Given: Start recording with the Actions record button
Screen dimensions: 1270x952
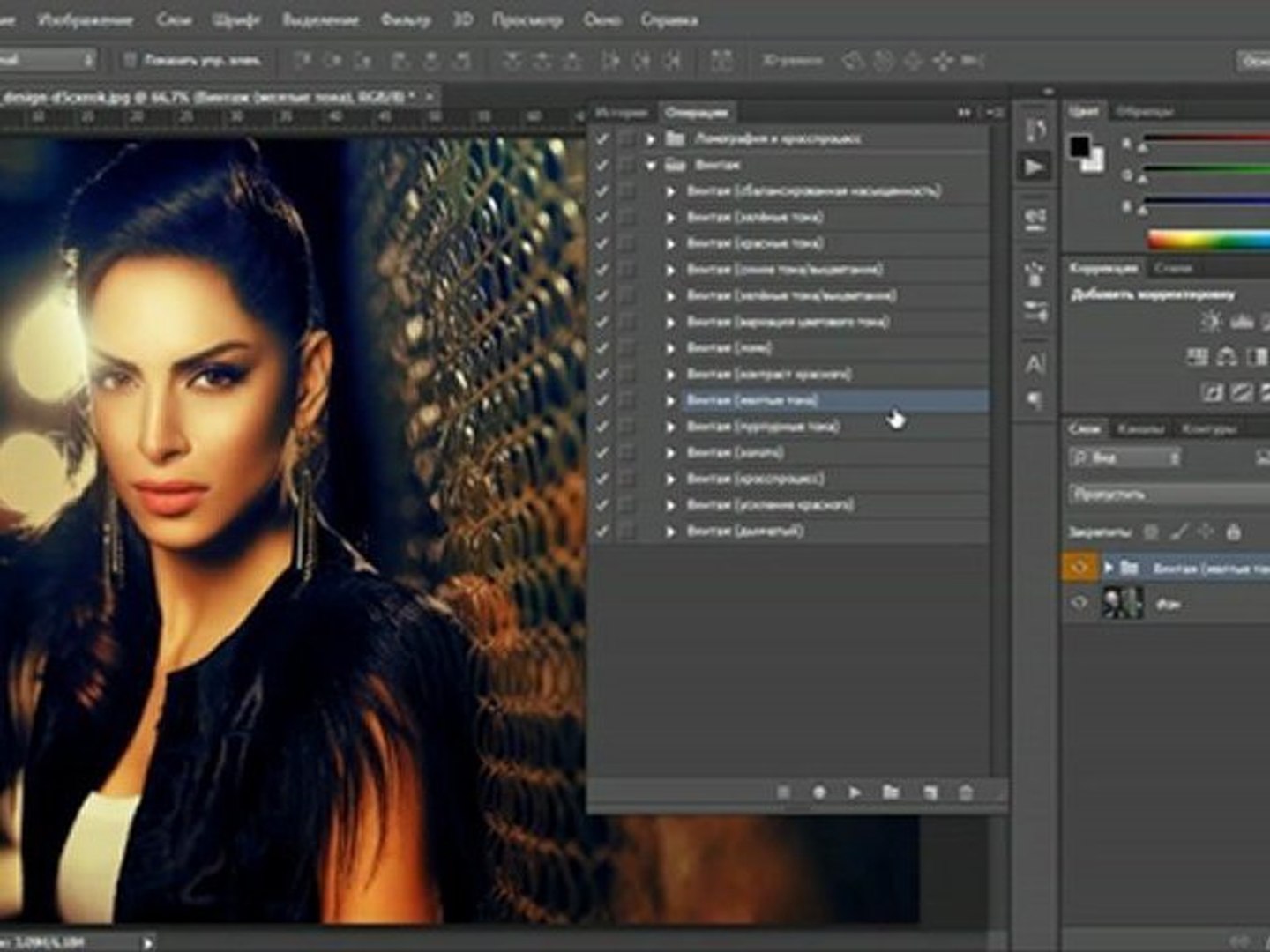Looking at the screenshot, I should coord(818,792).
